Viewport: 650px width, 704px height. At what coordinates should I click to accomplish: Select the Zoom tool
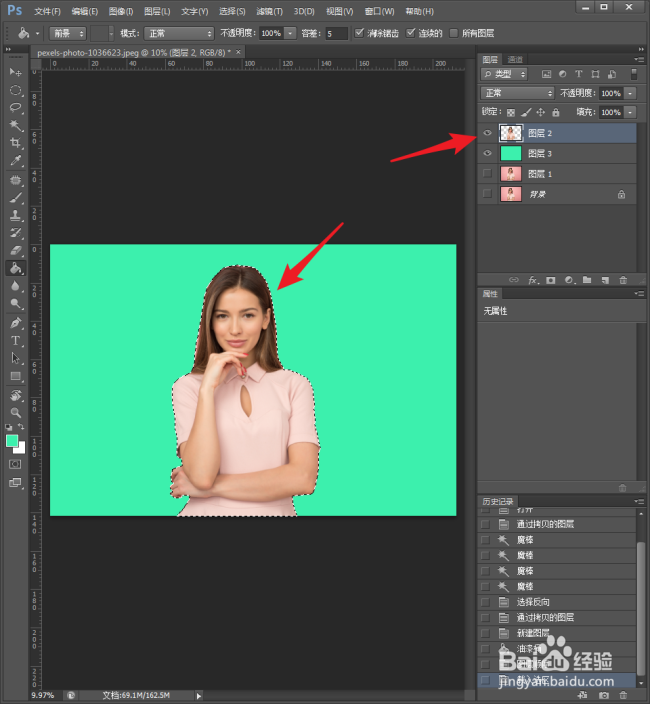16,413
